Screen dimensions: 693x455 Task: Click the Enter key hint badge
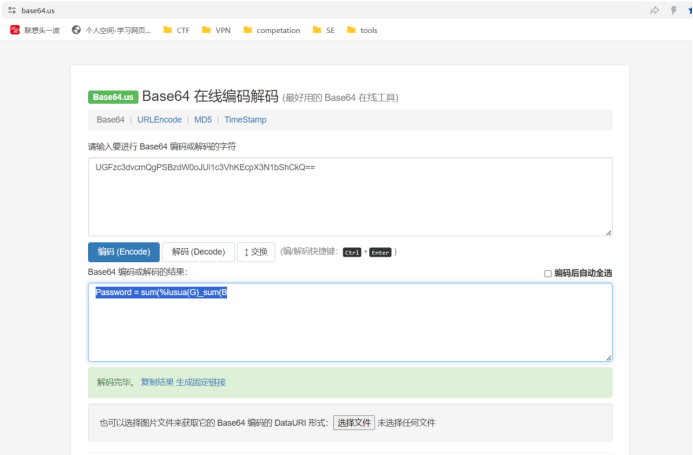pos(380,252)
